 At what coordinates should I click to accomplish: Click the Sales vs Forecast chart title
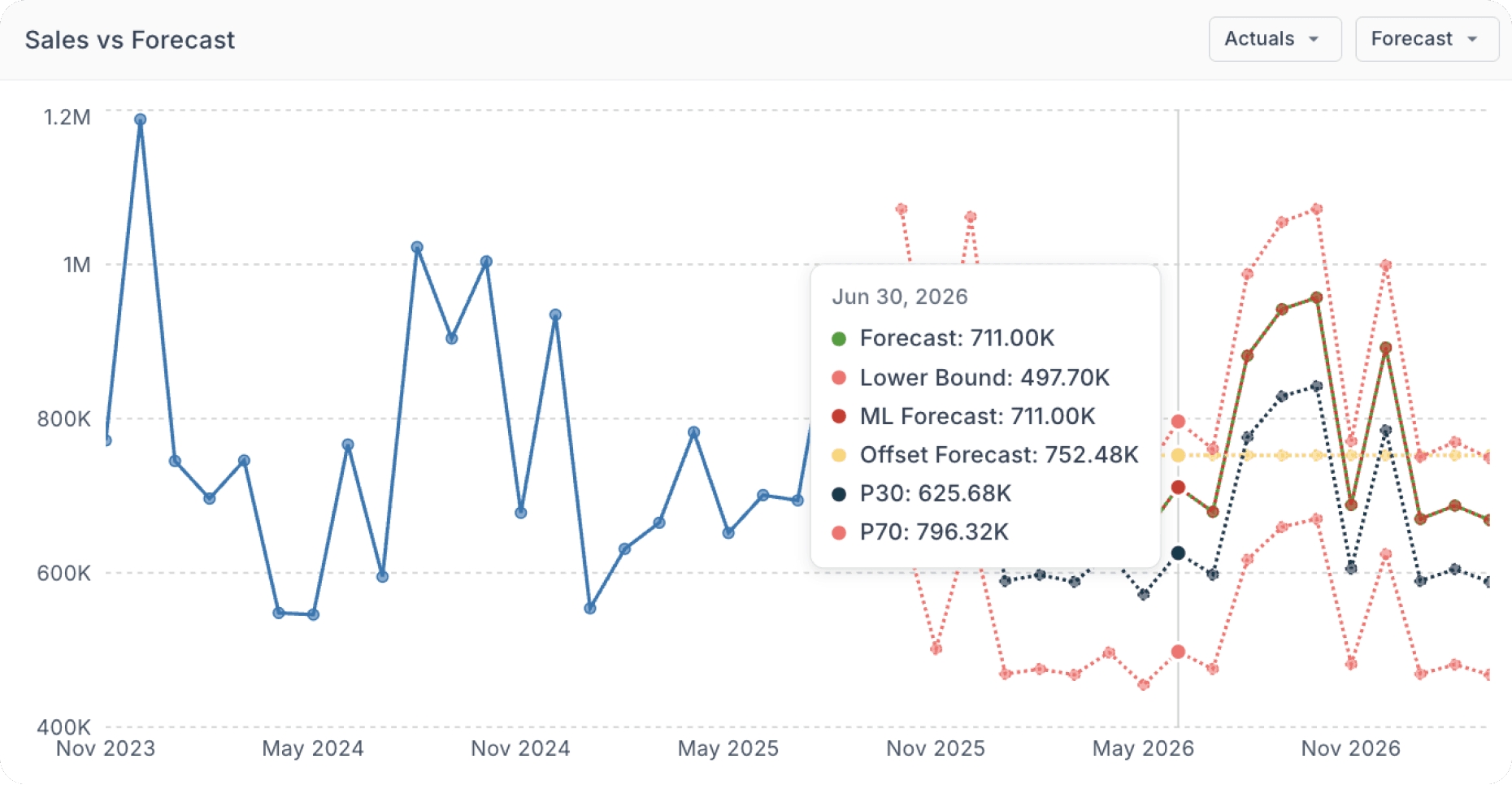point(130,39)
